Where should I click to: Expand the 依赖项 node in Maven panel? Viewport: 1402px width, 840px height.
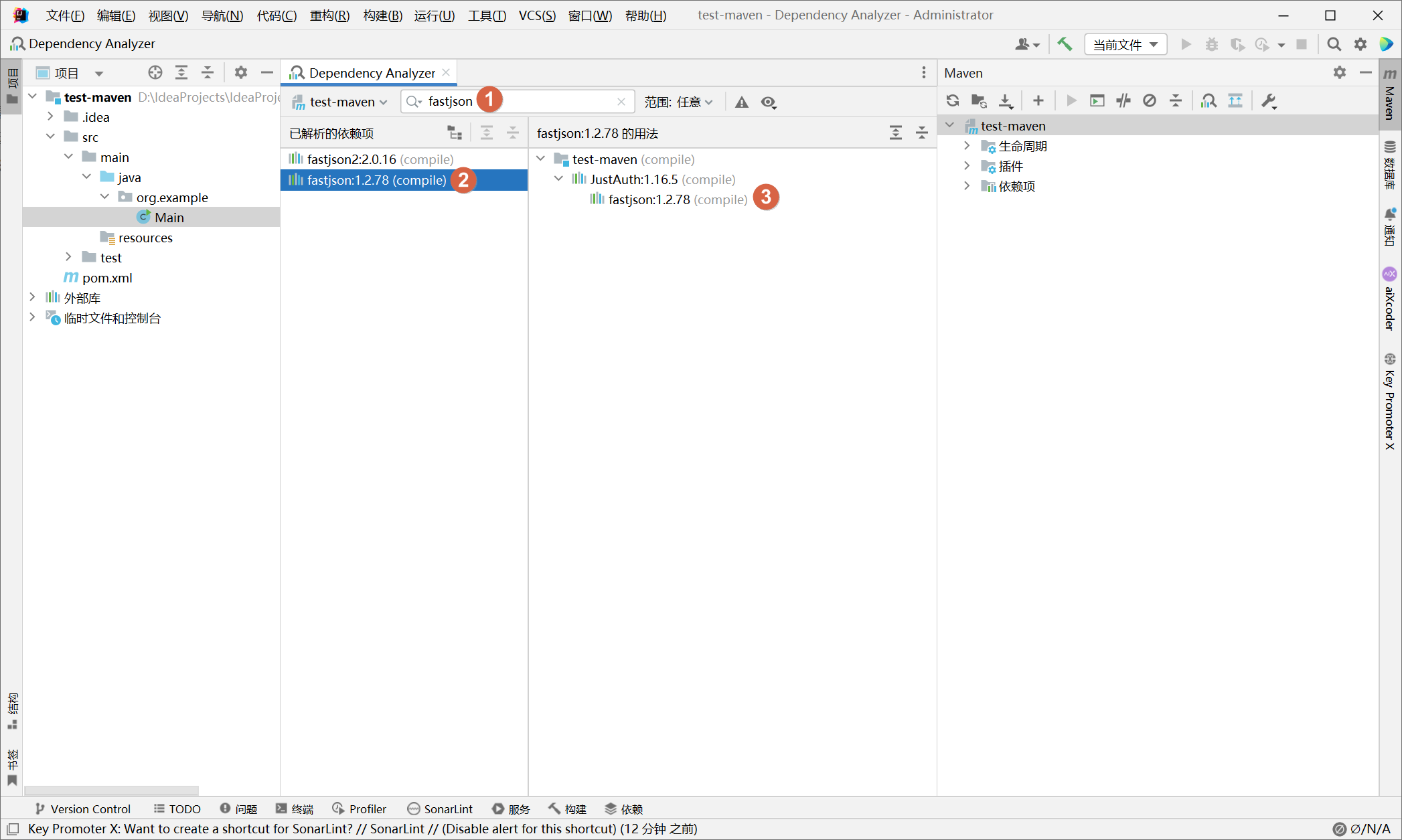(967, 186)
